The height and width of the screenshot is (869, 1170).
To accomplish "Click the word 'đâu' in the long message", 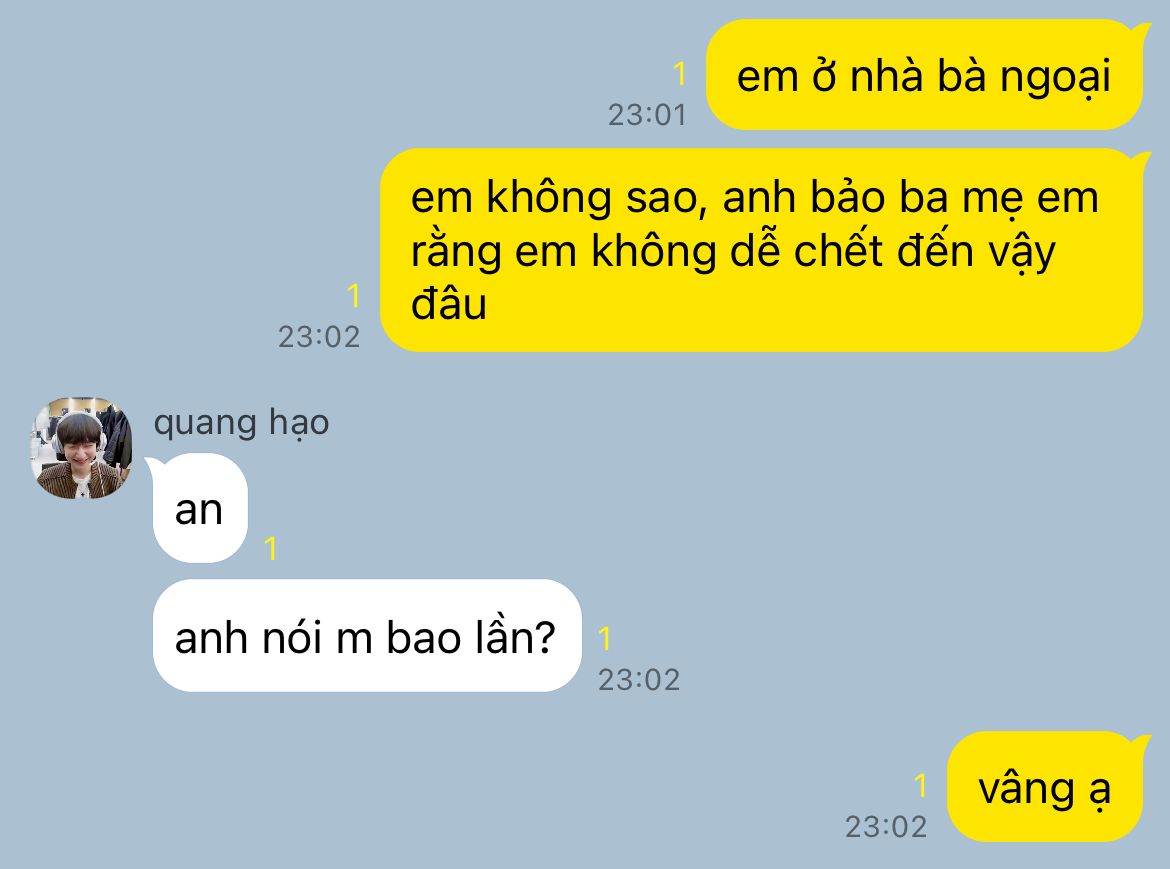I will [x=449, y=304].
